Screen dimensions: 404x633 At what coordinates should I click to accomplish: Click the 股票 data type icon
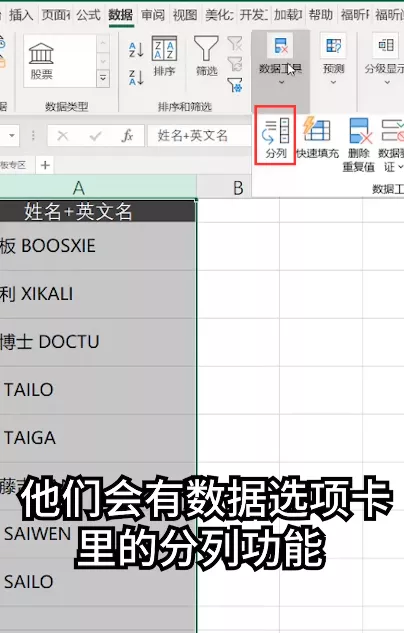[41, 61]
